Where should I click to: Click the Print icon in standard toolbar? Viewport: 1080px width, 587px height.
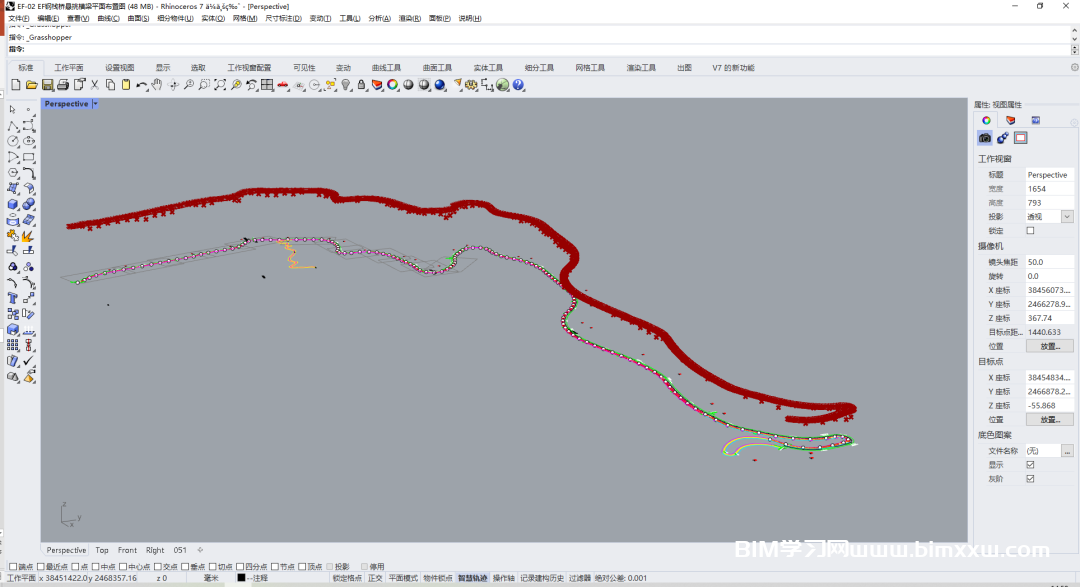click(63, 85)
